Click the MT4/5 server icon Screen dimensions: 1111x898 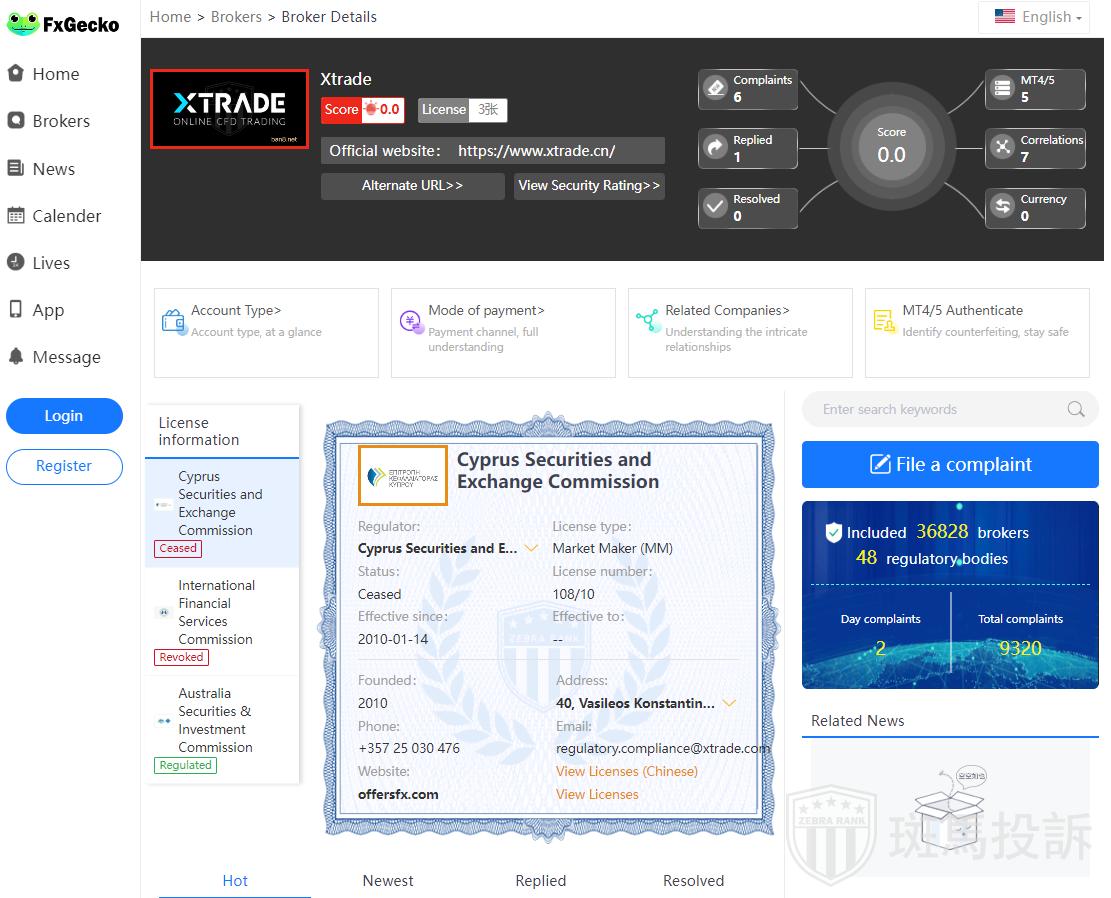[1002, 89]
